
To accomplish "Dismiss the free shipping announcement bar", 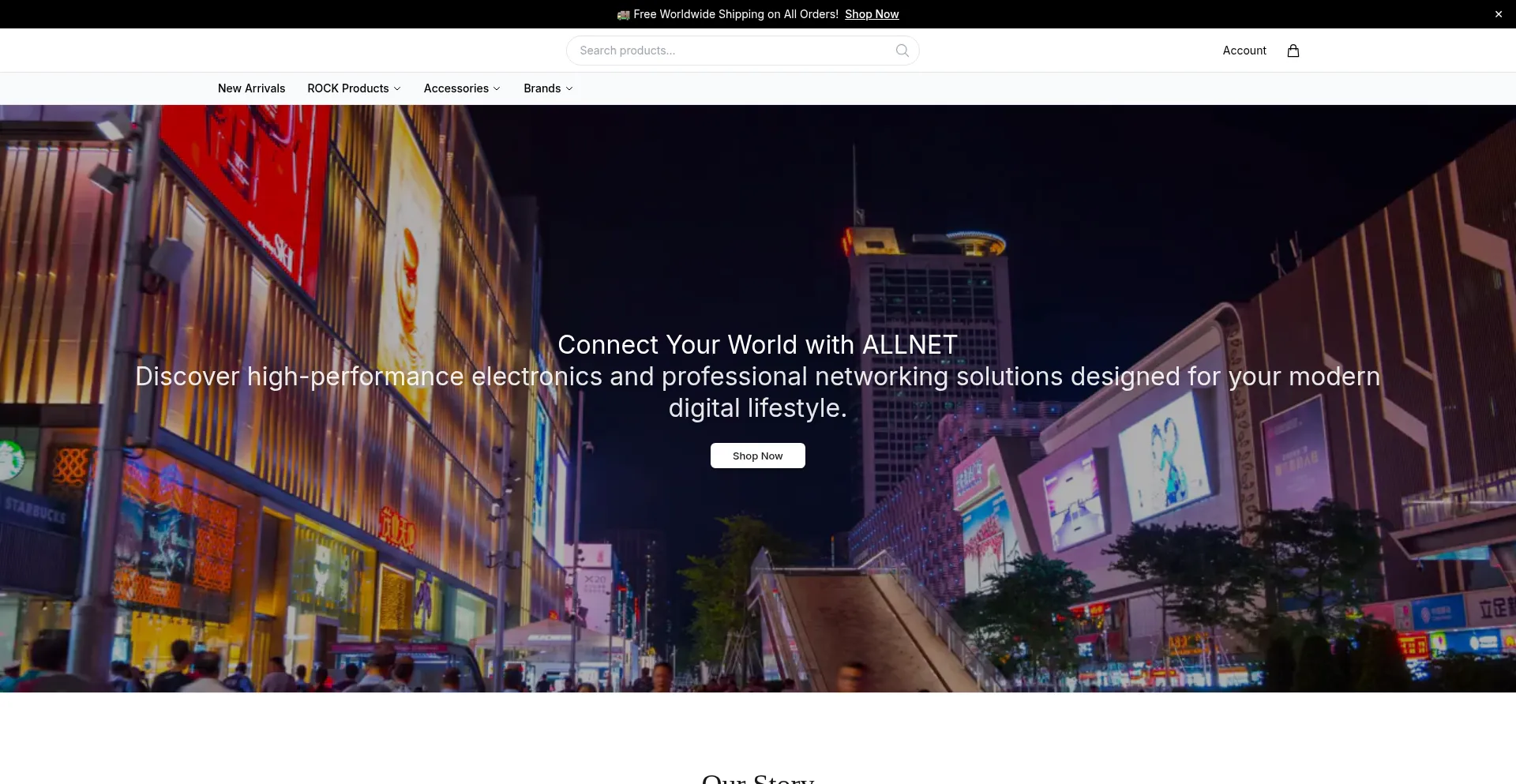I will pos(1498,14).
